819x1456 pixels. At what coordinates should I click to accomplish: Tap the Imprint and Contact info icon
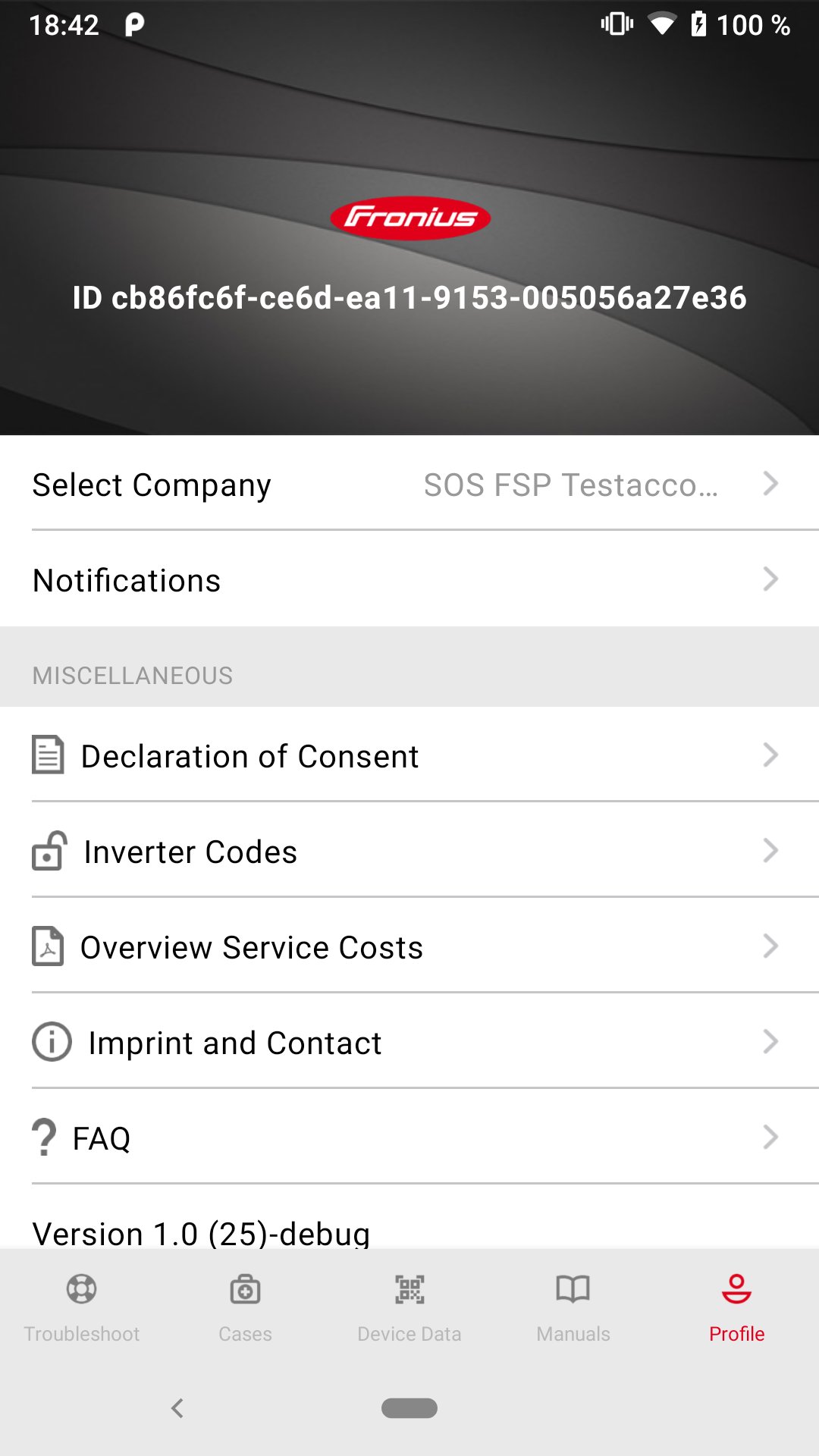[x=52, y=1042]
